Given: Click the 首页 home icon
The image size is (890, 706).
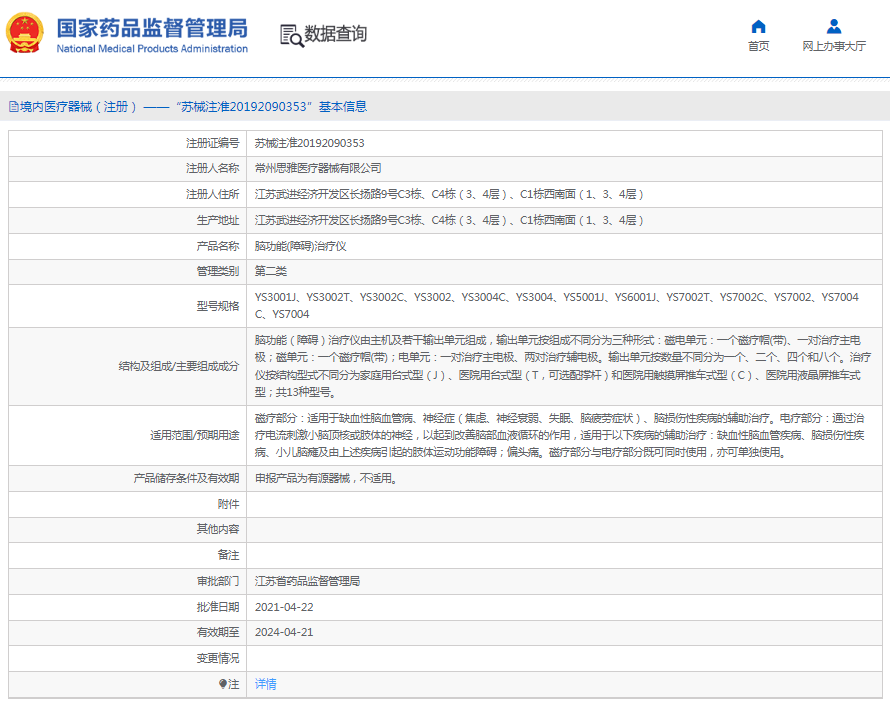Looking at the screenshot, I should tap(758, 27).
